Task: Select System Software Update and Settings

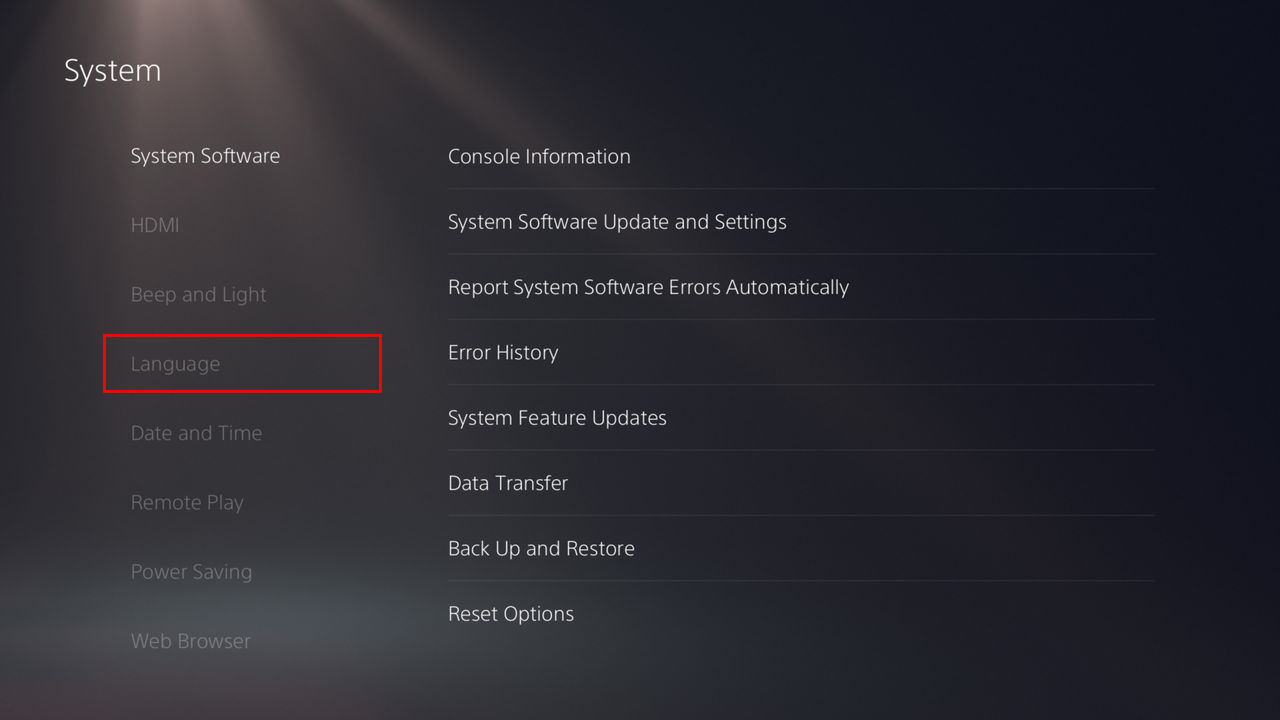Action: 617,222
